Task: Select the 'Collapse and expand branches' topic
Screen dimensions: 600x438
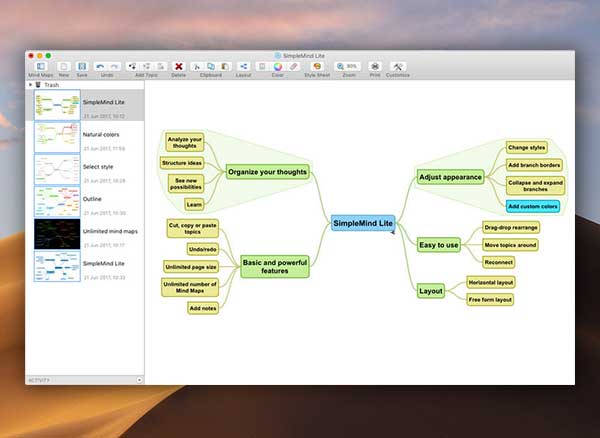Action: [535, 186]
